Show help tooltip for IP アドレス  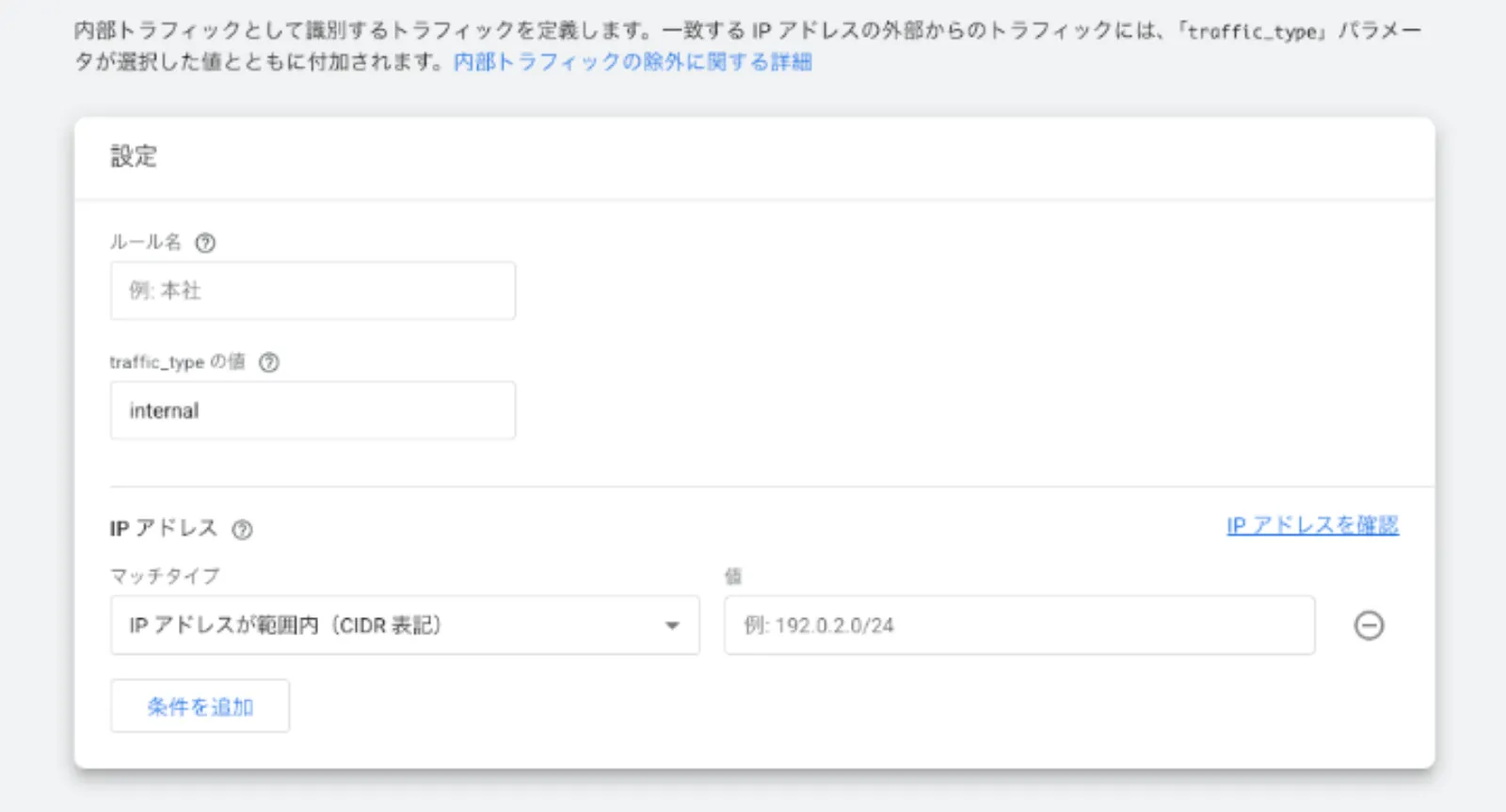coord(243,530)
